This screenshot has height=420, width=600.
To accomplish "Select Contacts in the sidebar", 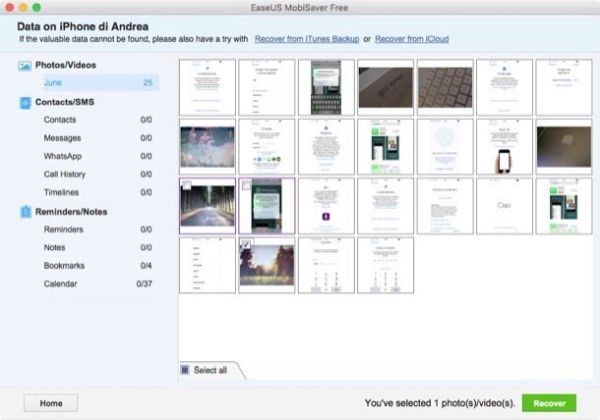I will pyautogui.click(x=61, y=120).
